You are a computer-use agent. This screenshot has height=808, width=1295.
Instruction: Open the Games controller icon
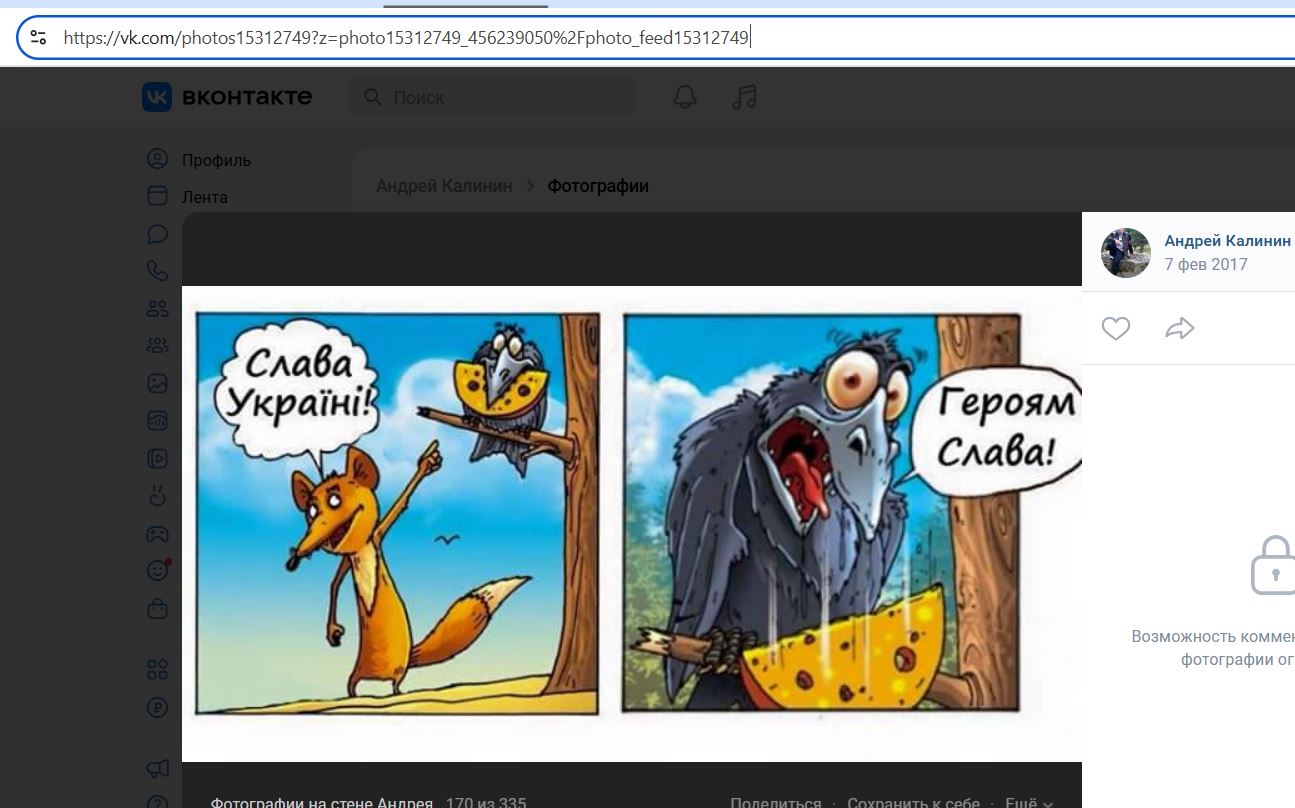[x=157, y=533]
